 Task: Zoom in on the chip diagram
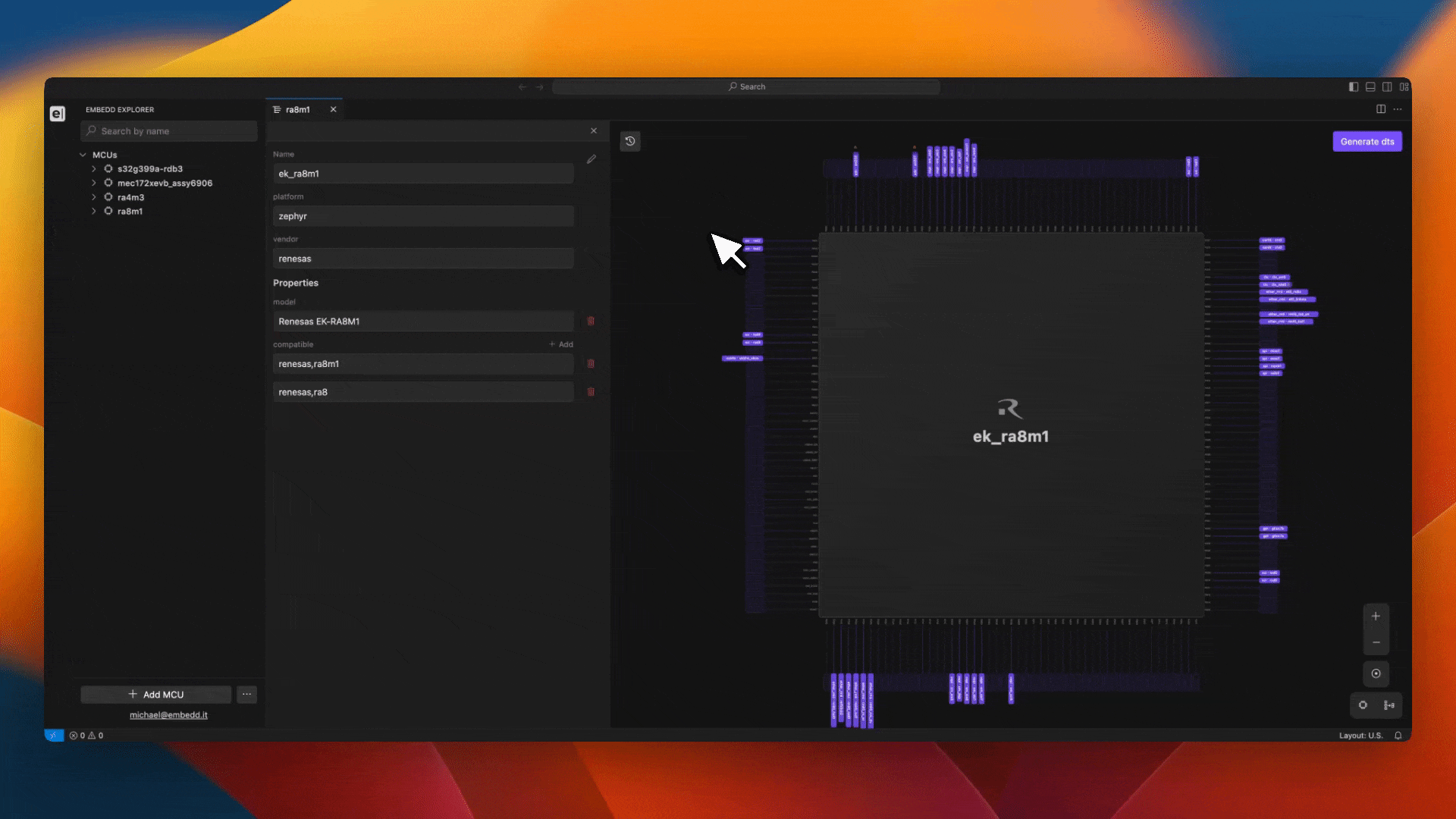point(1376,616)
